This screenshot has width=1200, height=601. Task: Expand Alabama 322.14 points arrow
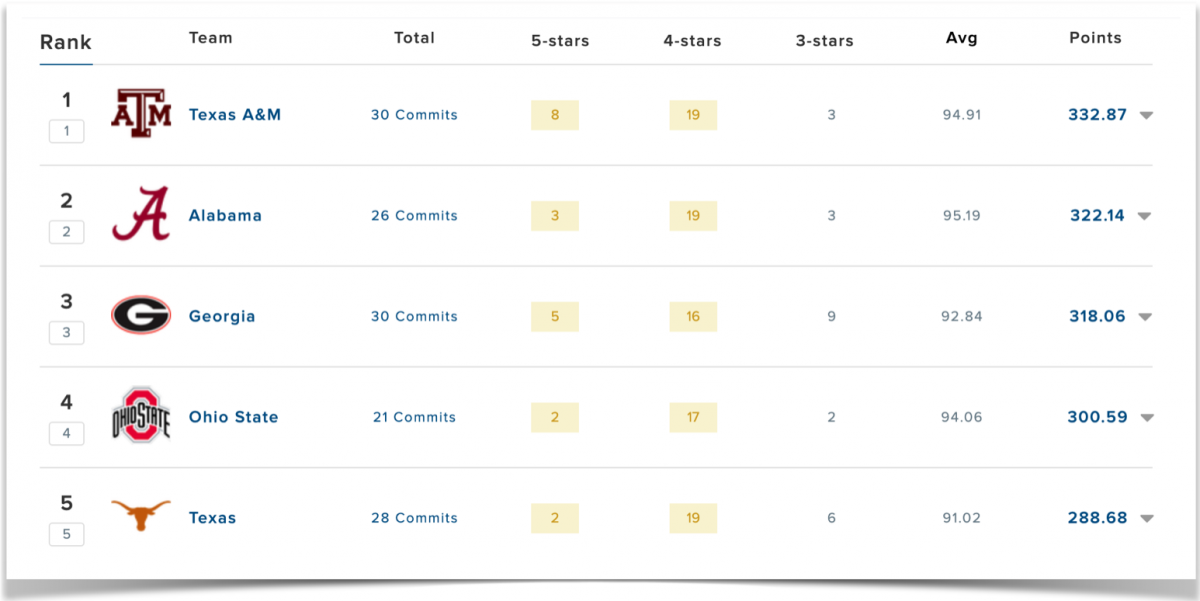click(x=1145, y=216)
